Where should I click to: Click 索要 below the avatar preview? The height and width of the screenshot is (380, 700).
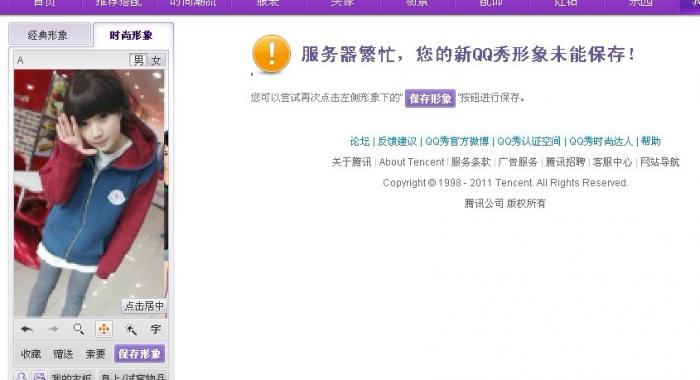95,354
